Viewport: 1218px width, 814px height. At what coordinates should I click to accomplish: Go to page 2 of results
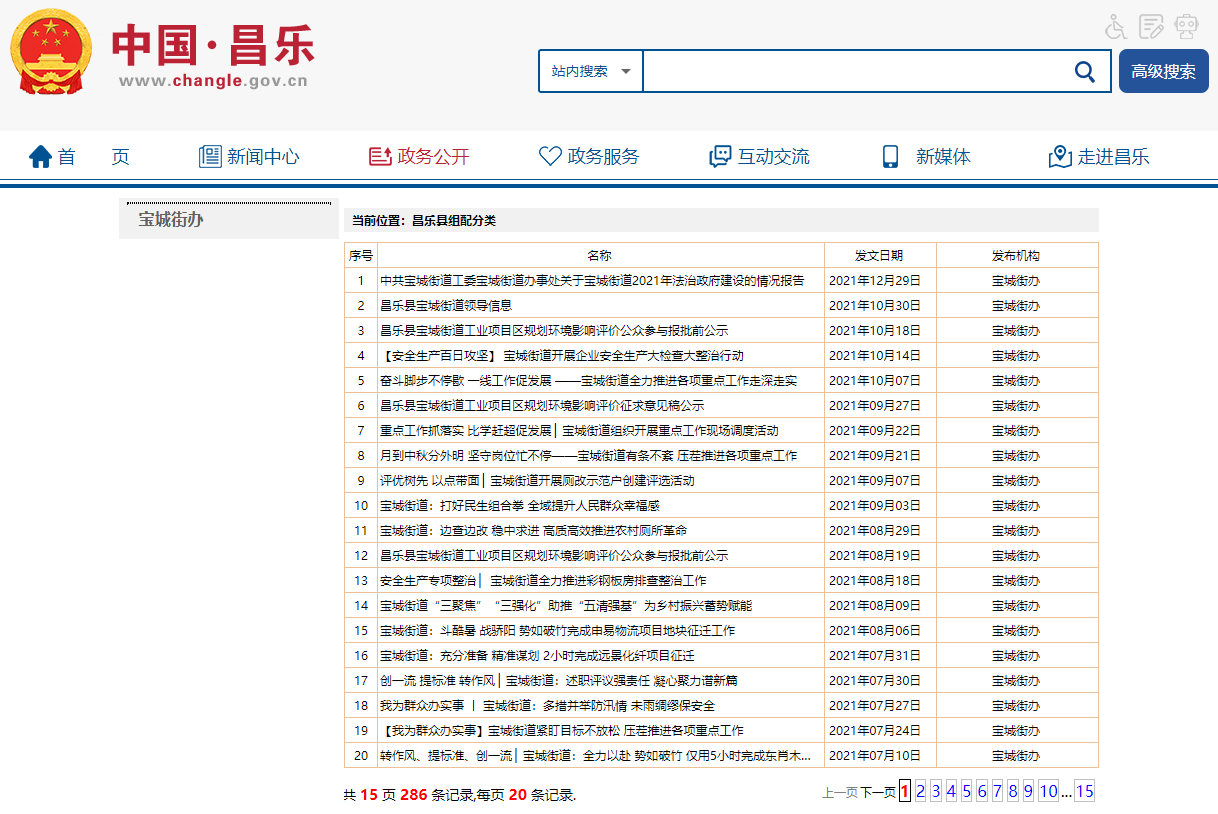(x=920, y=792)
